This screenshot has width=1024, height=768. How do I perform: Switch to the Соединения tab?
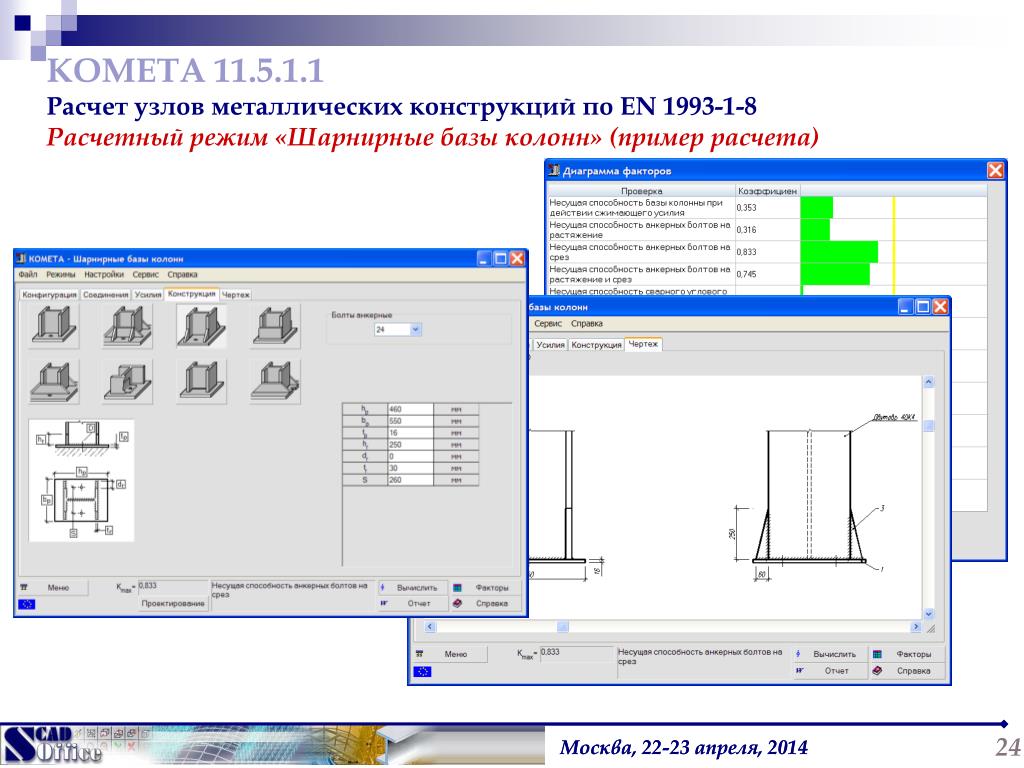point(105,295)
